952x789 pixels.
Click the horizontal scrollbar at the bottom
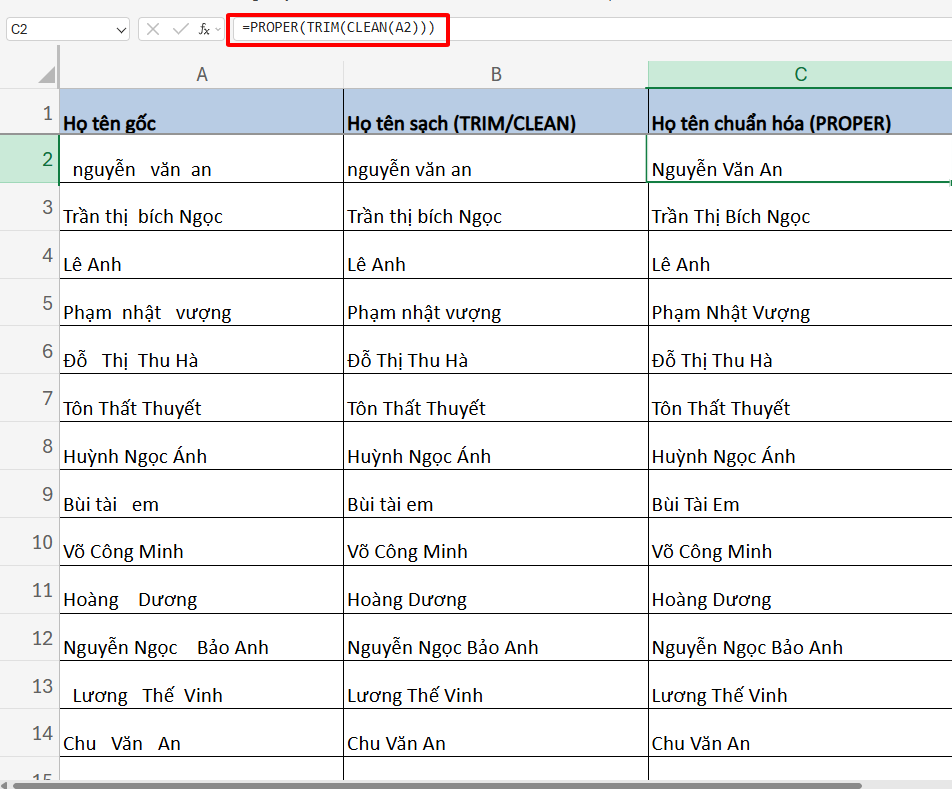(x=437, y=785)
